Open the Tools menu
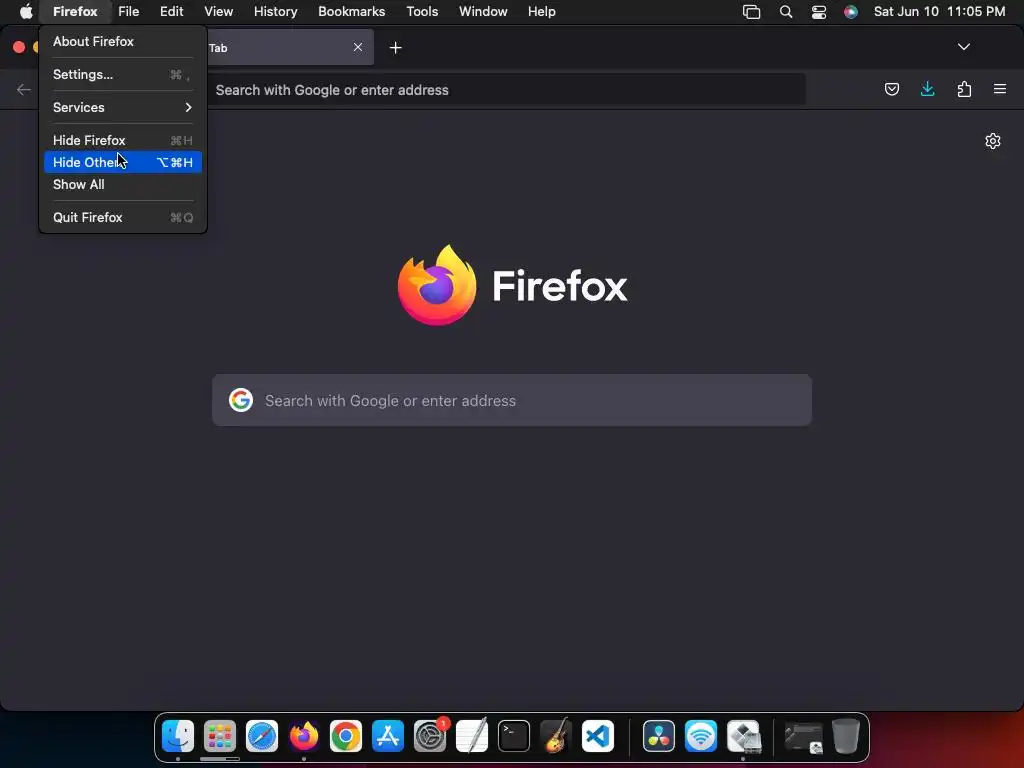The height and width of the screenshot is (768, 1024). (x=422, y=11)
